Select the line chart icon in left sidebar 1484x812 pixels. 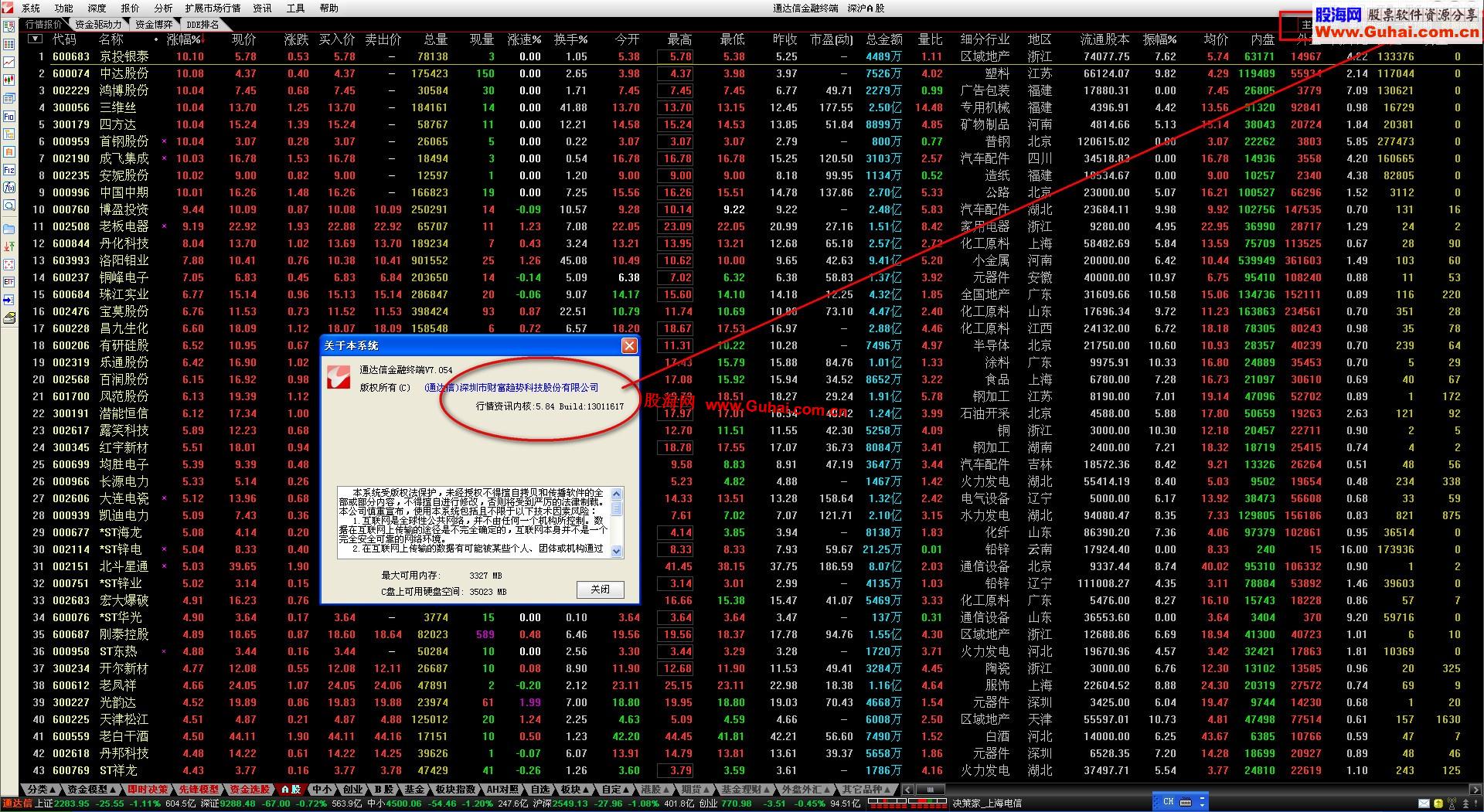(9, 62)
